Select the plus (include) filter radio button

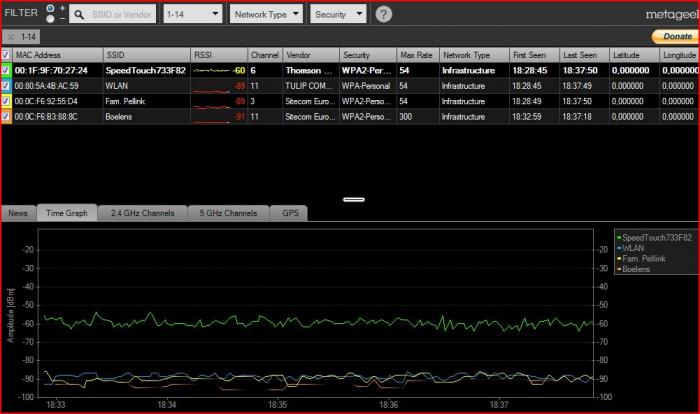(50, 8)
